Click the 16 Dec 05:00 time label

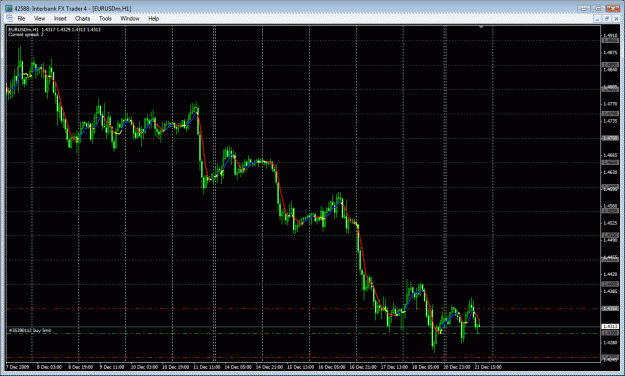332,367
